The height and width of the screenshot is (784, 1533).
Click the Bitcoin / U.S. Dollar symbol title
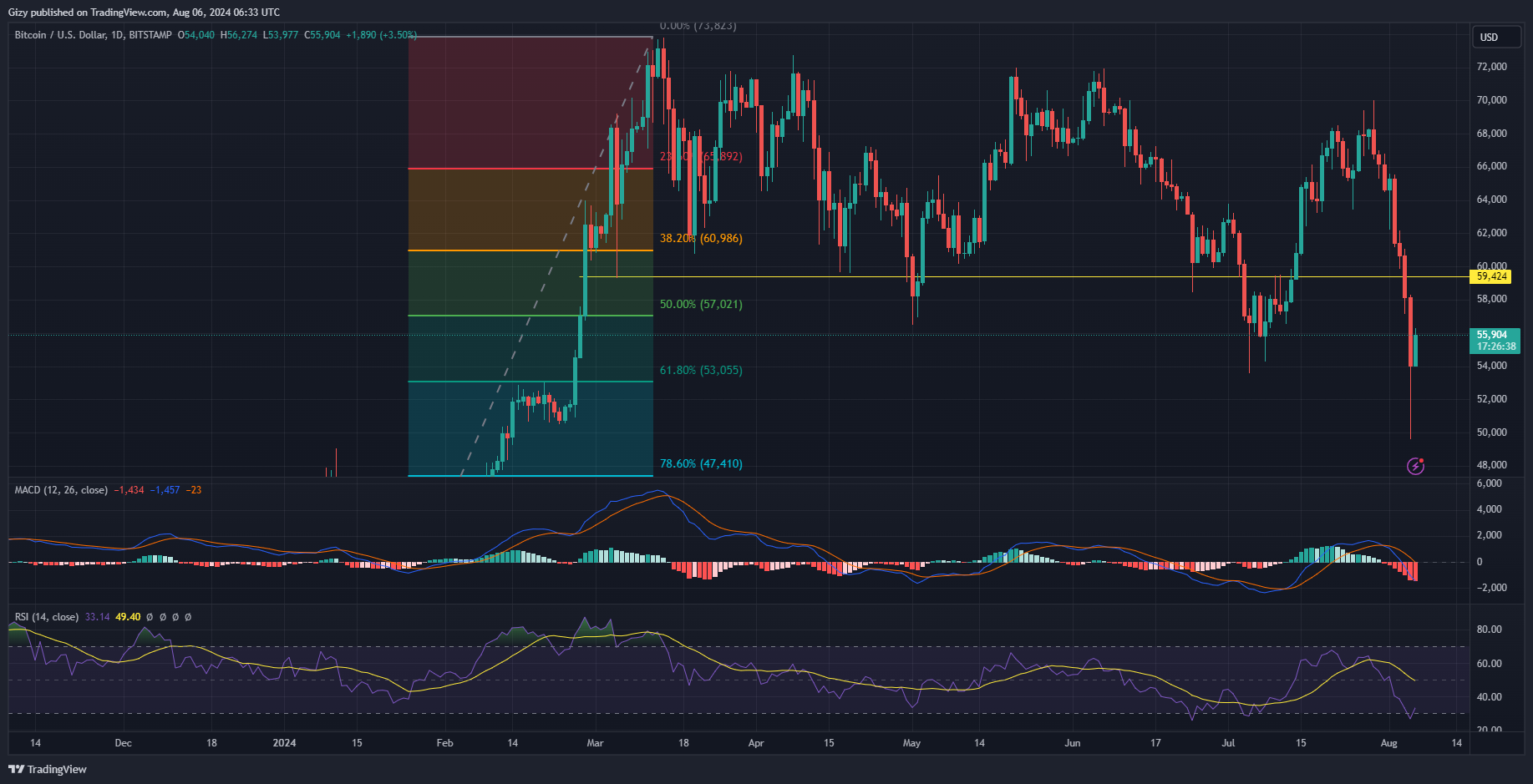94,35
